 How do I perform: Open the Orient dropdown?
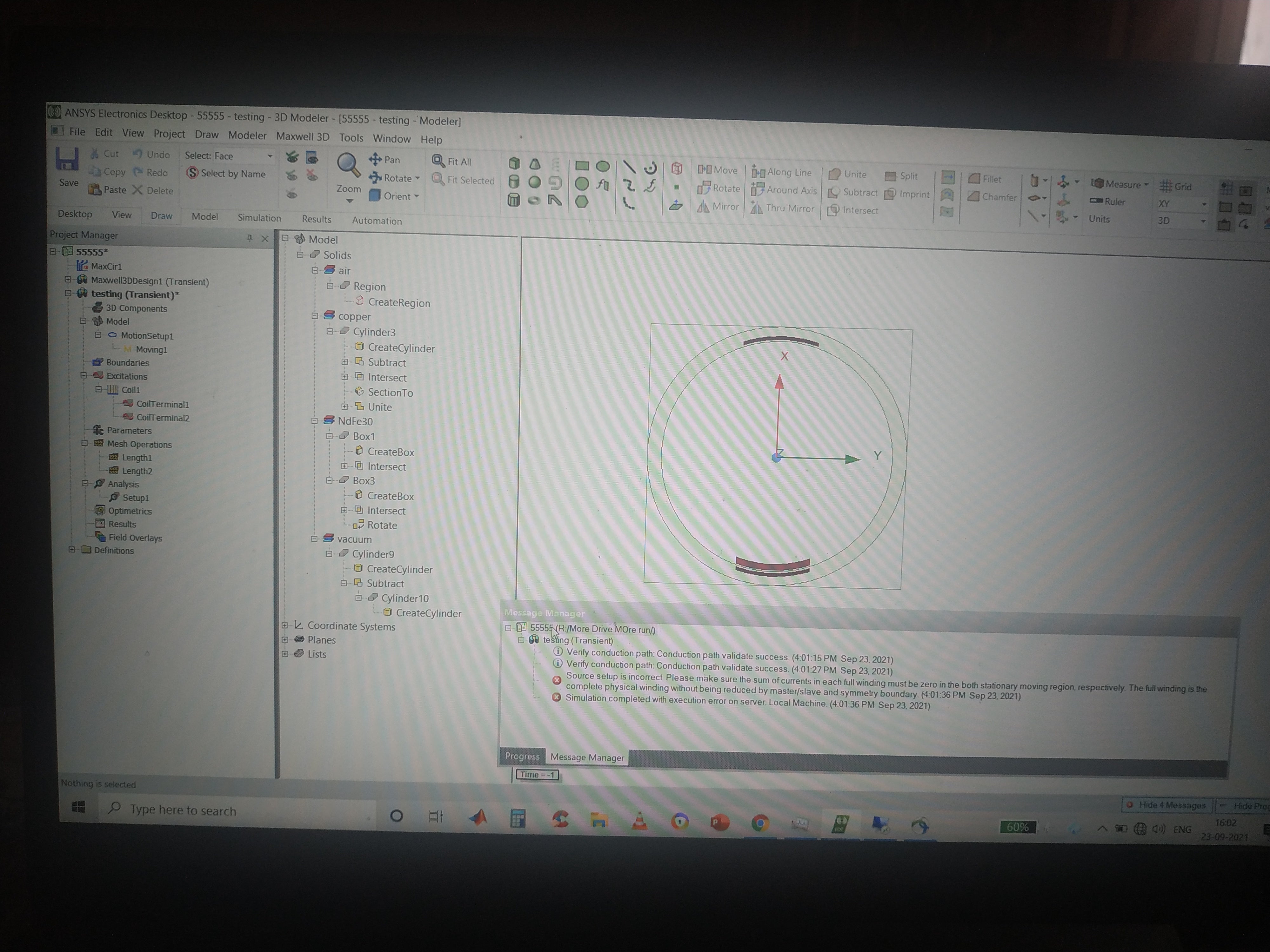[416, 196]
